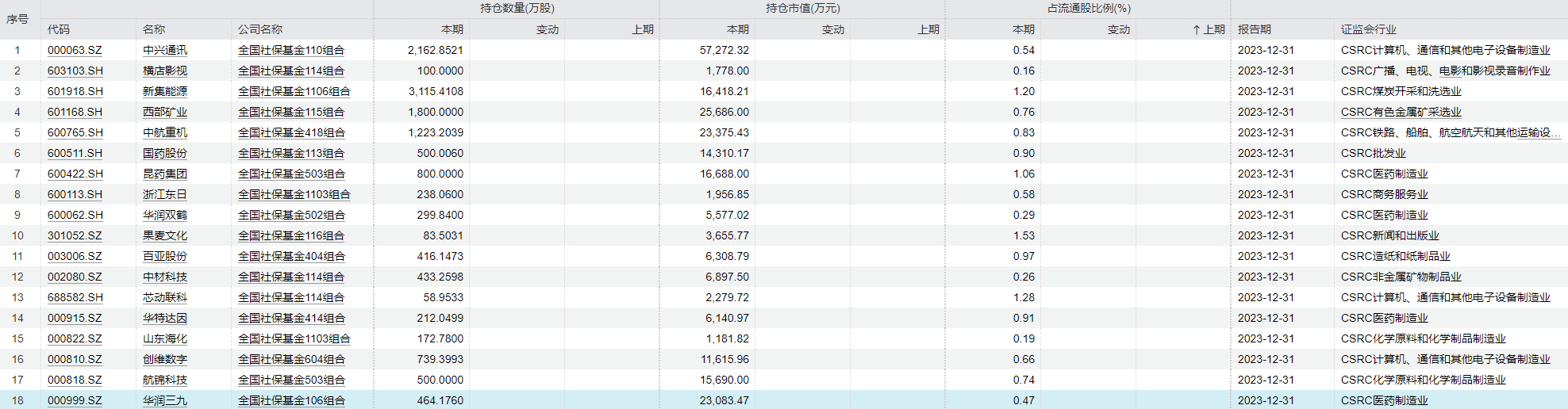This screenshot has height=409, width=1568.
Task: Open stock code 000063.SZ link
Action: (x=75, y=50)
